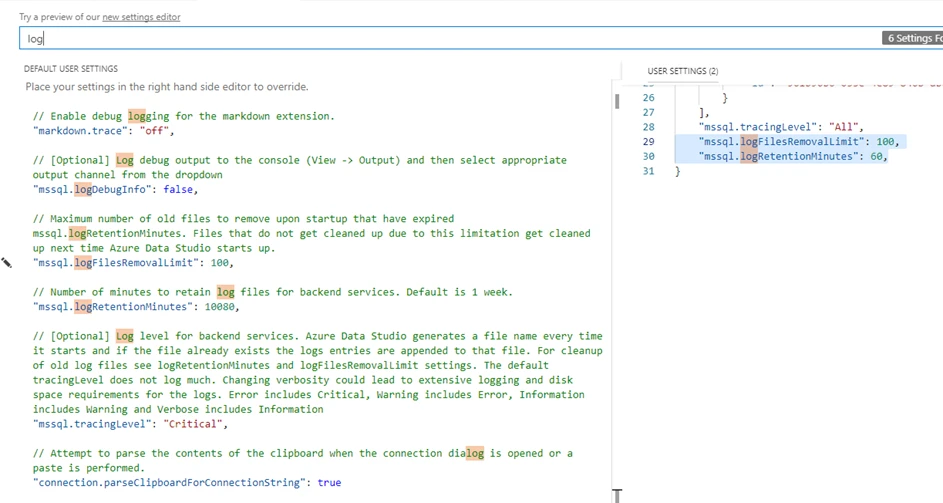This screenshot has height=503, width=943.
Task: Click the "markdown.trace": "off" default setting
Action: [x=103, y=131]
